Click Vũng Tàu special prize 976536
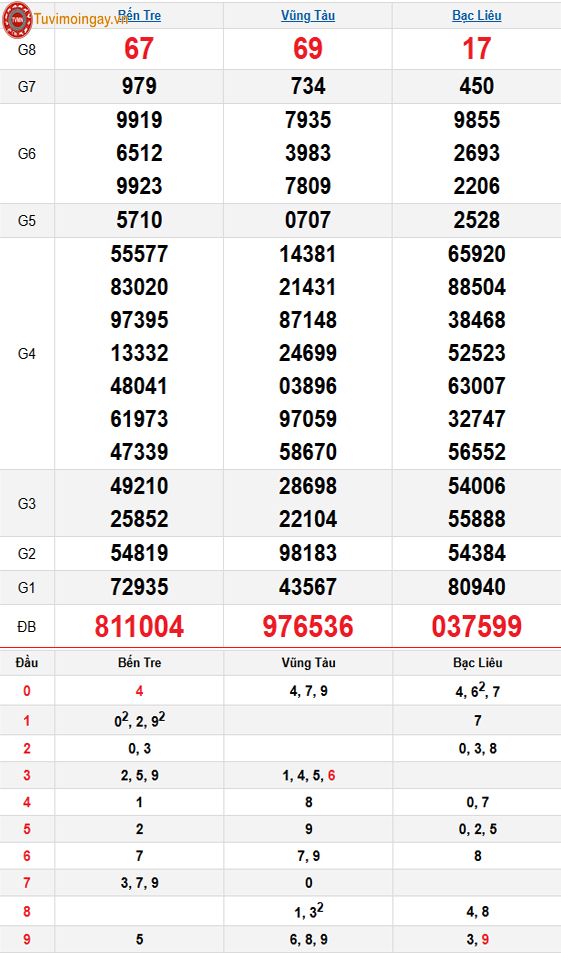This screenshot has width=561, height=953. coord(308,627)
